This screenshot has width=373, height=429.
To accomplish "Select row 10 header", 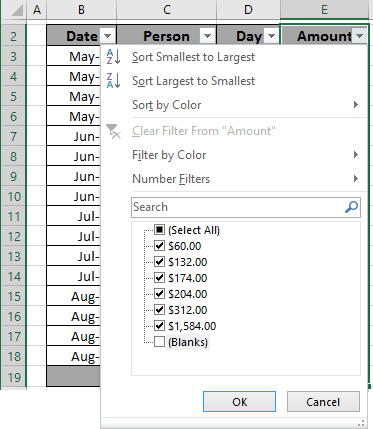I will (x=13, y=196).
